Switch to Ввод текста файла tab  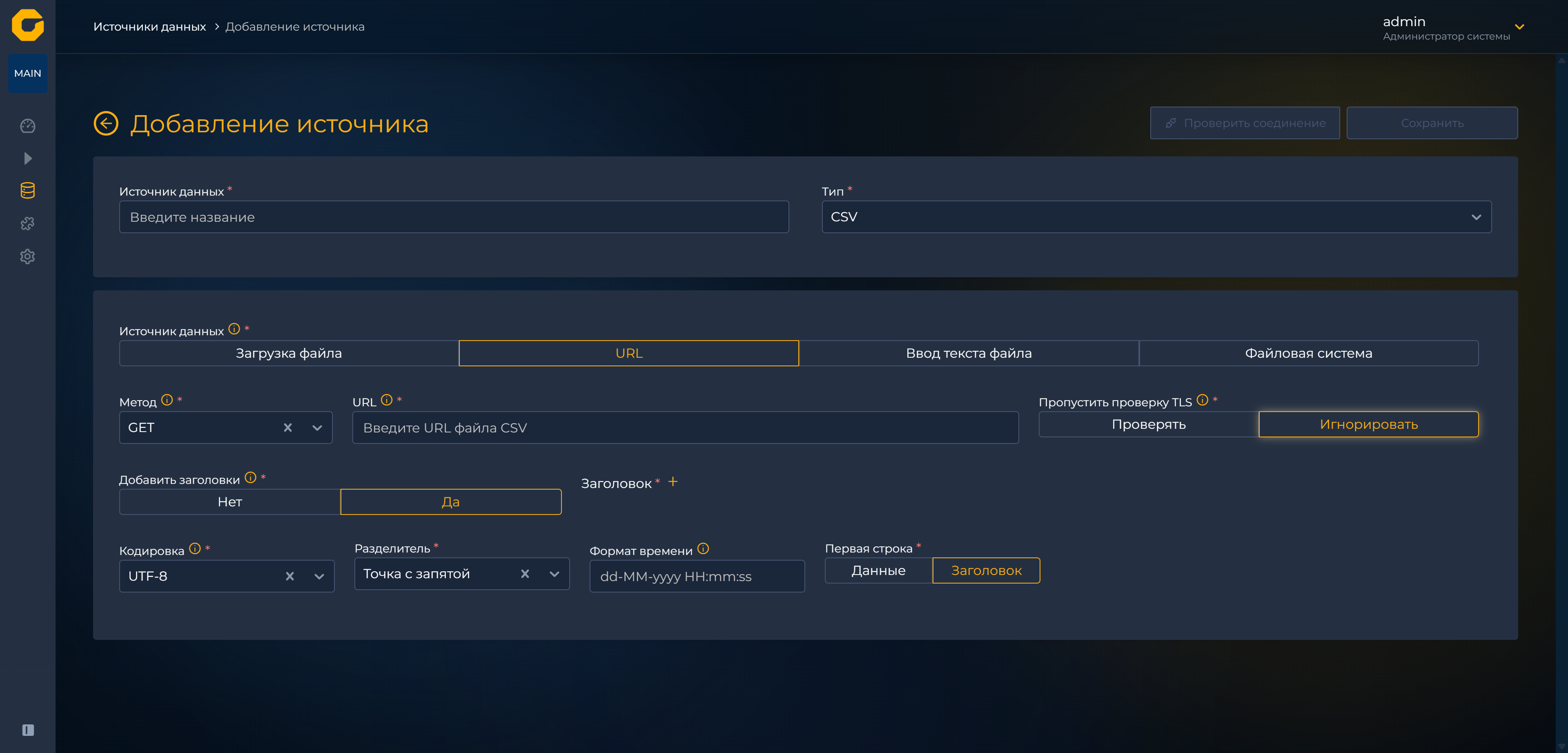pyautogui.click(x=969, y=354)
